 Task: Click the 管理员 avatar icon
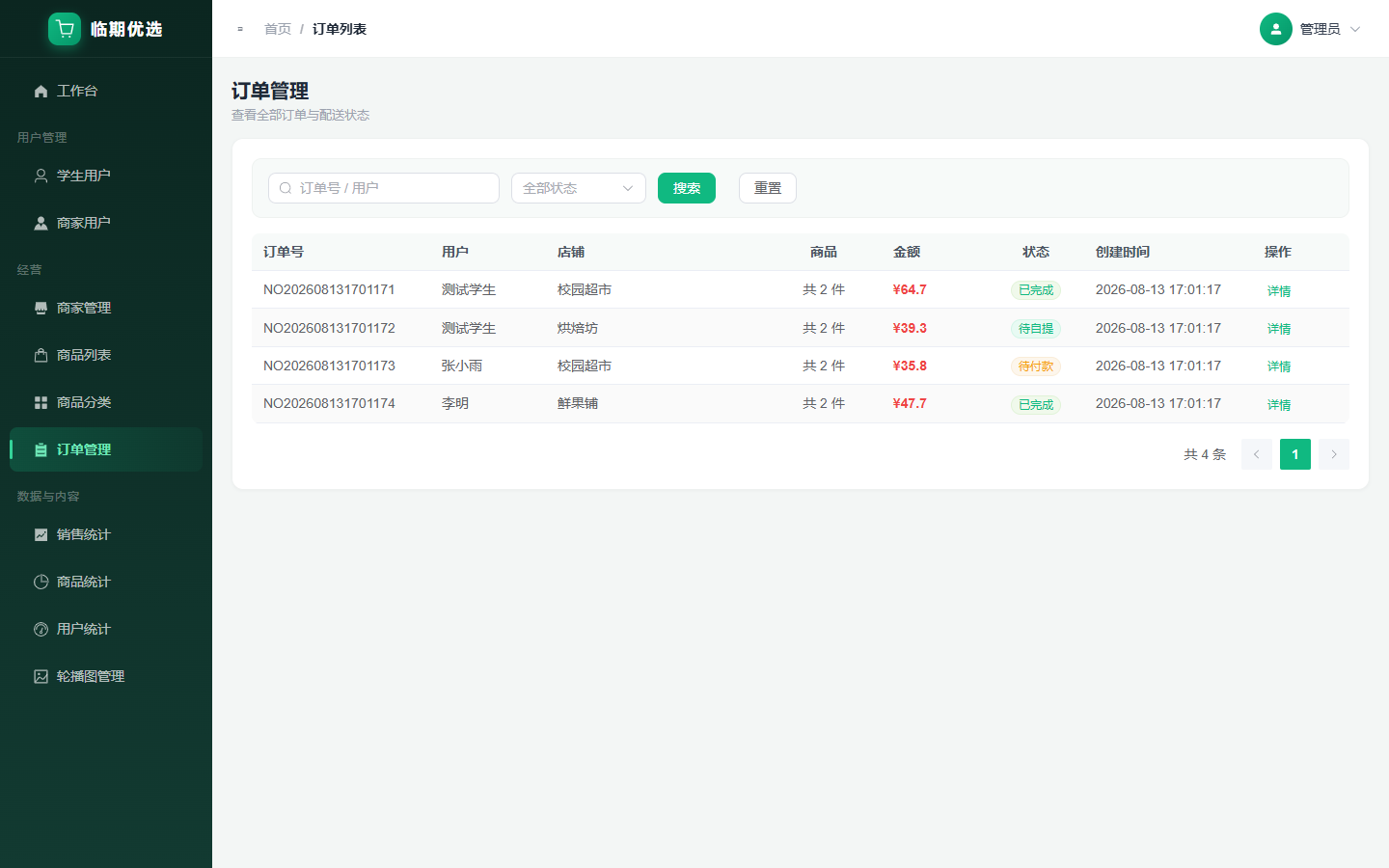click(1275, 29)
